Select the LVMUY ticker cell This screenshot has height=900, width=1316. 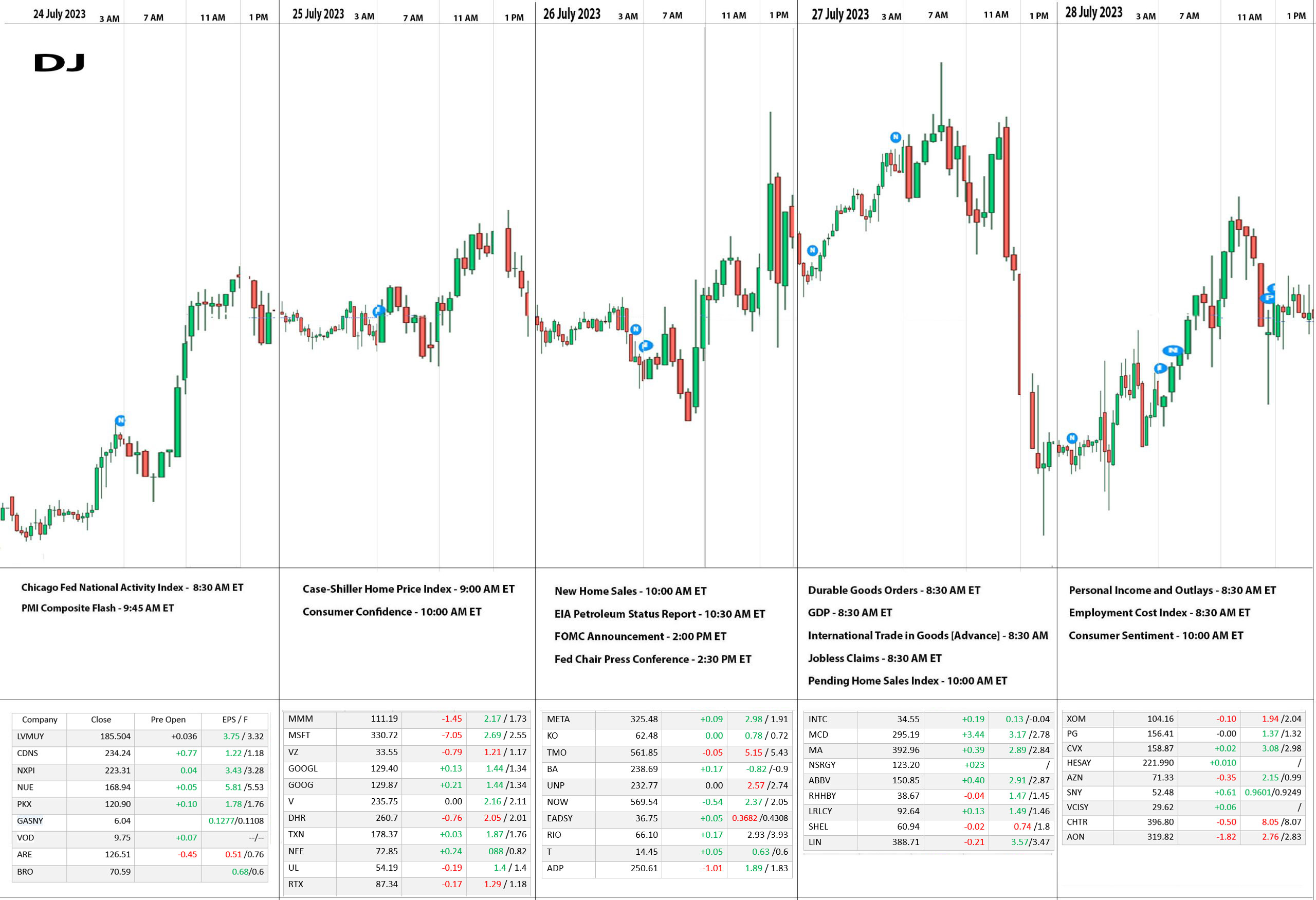click(x=40, y=737)
